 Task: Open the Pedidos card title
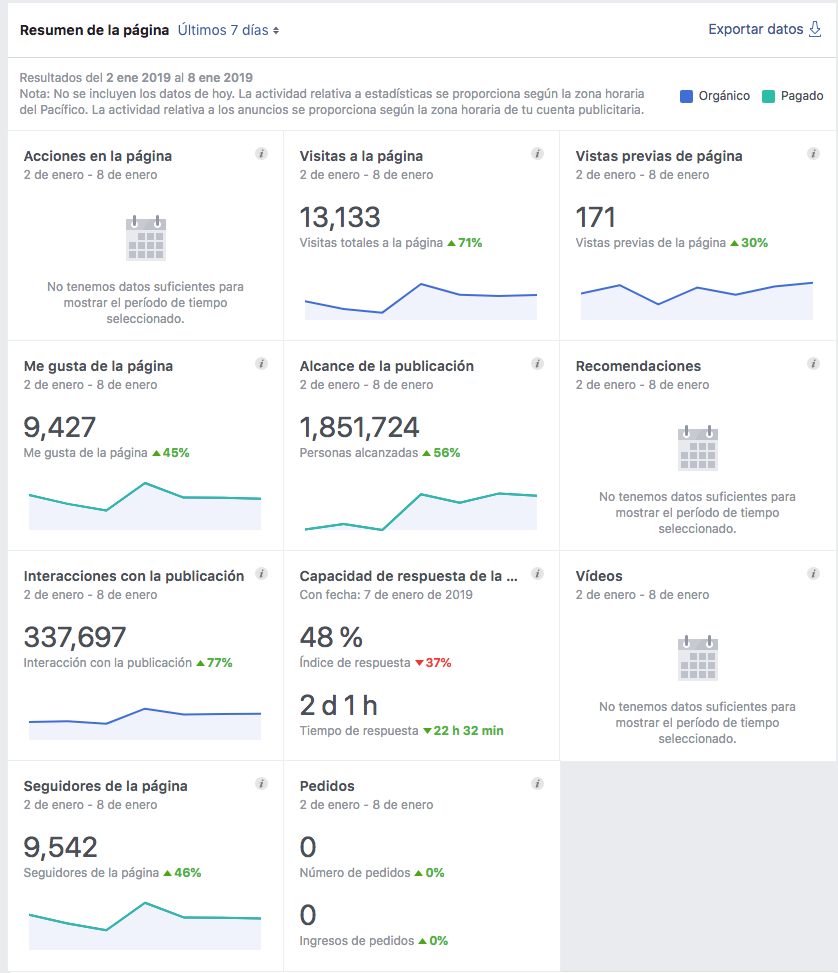[x=327, y=786]
